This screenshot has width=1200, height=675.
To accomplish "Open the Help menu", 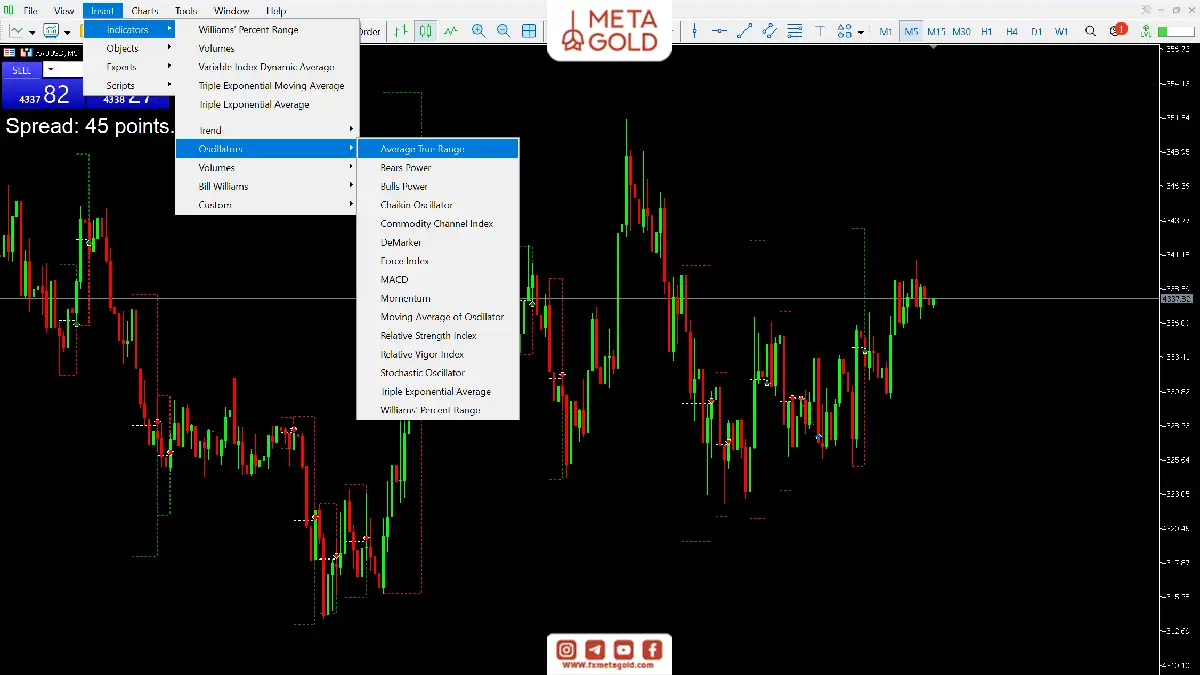I will coord(276,10).
